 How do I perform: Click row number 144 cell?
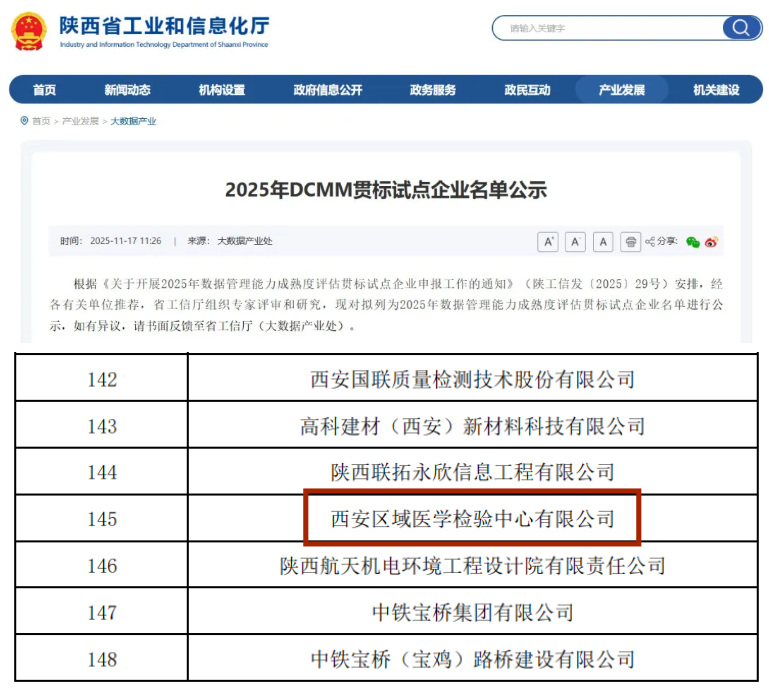pos(102,472)
